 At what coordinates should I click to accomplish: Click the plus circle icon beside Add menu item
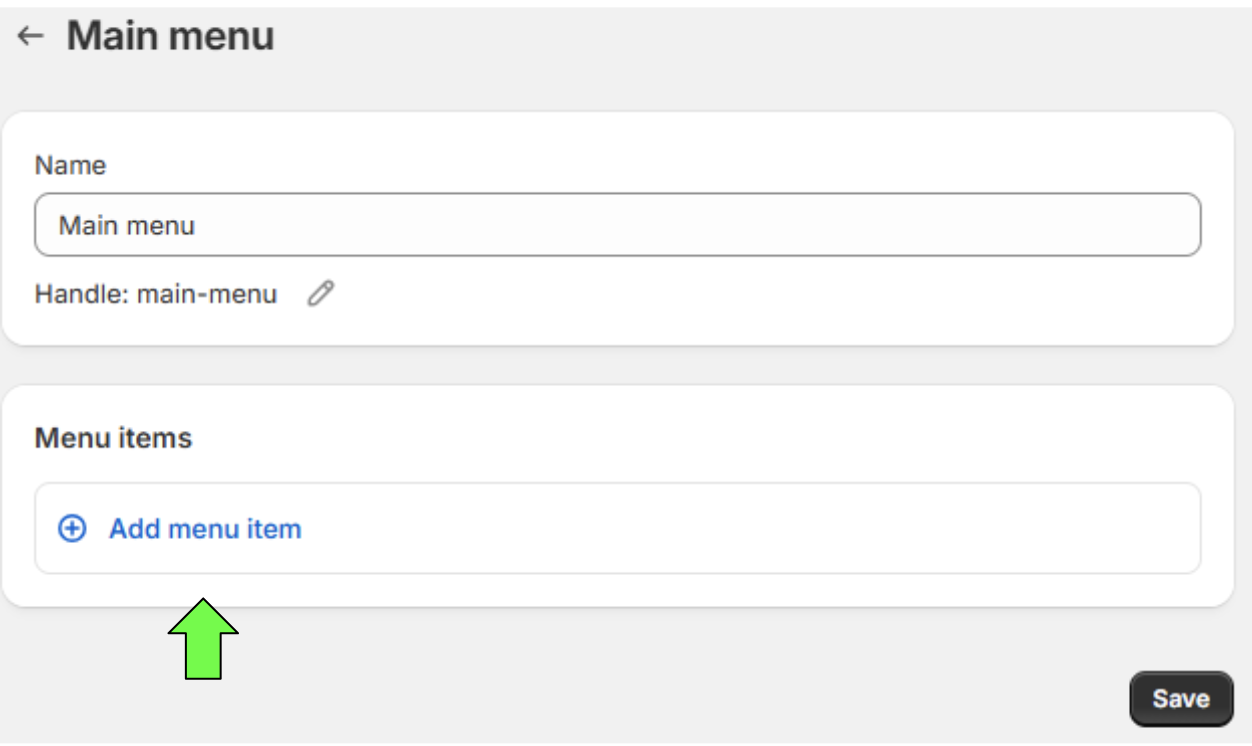pos(72,529)
